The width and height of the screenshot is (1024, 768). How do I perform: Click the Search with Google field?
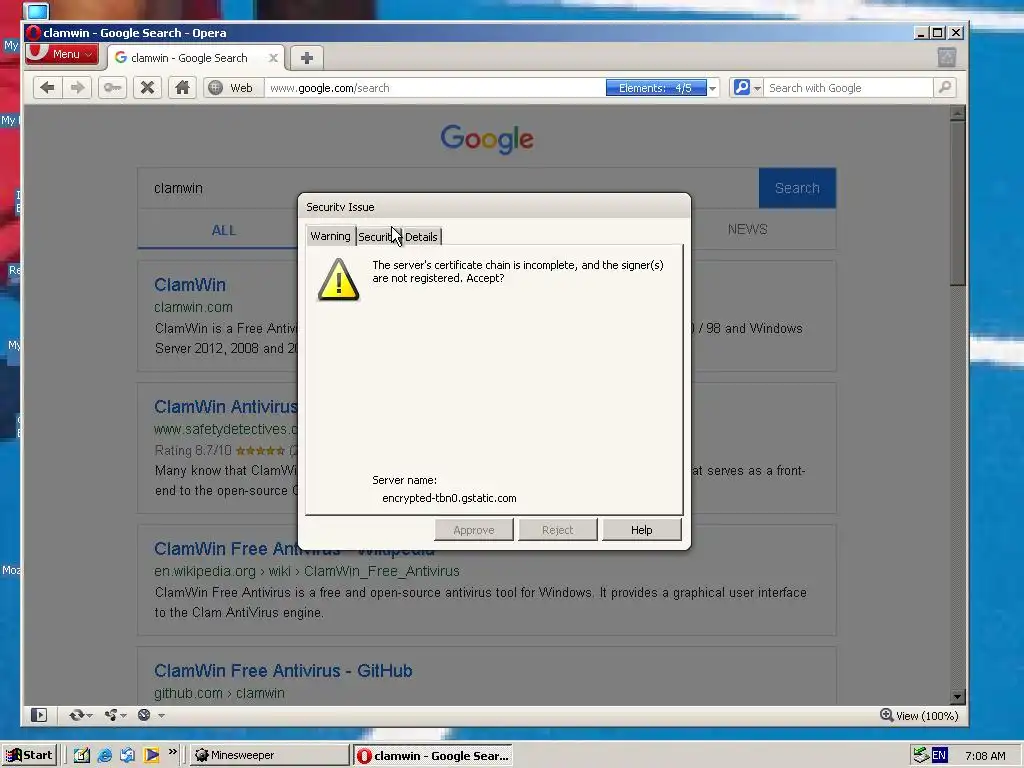pos(848,88)
